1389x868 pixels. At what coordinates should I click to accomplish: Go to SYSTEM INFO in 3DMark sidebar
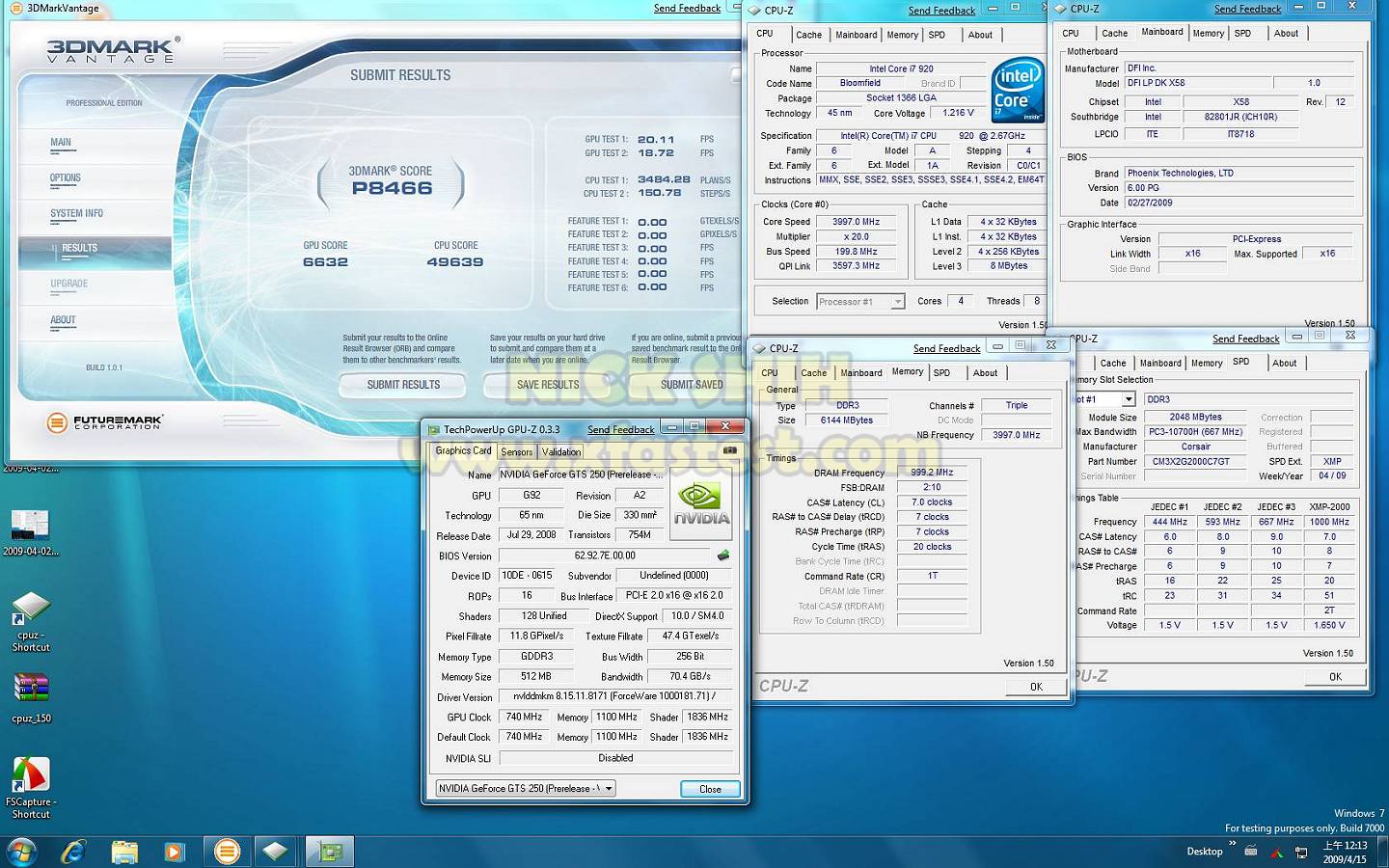[76, 213]
